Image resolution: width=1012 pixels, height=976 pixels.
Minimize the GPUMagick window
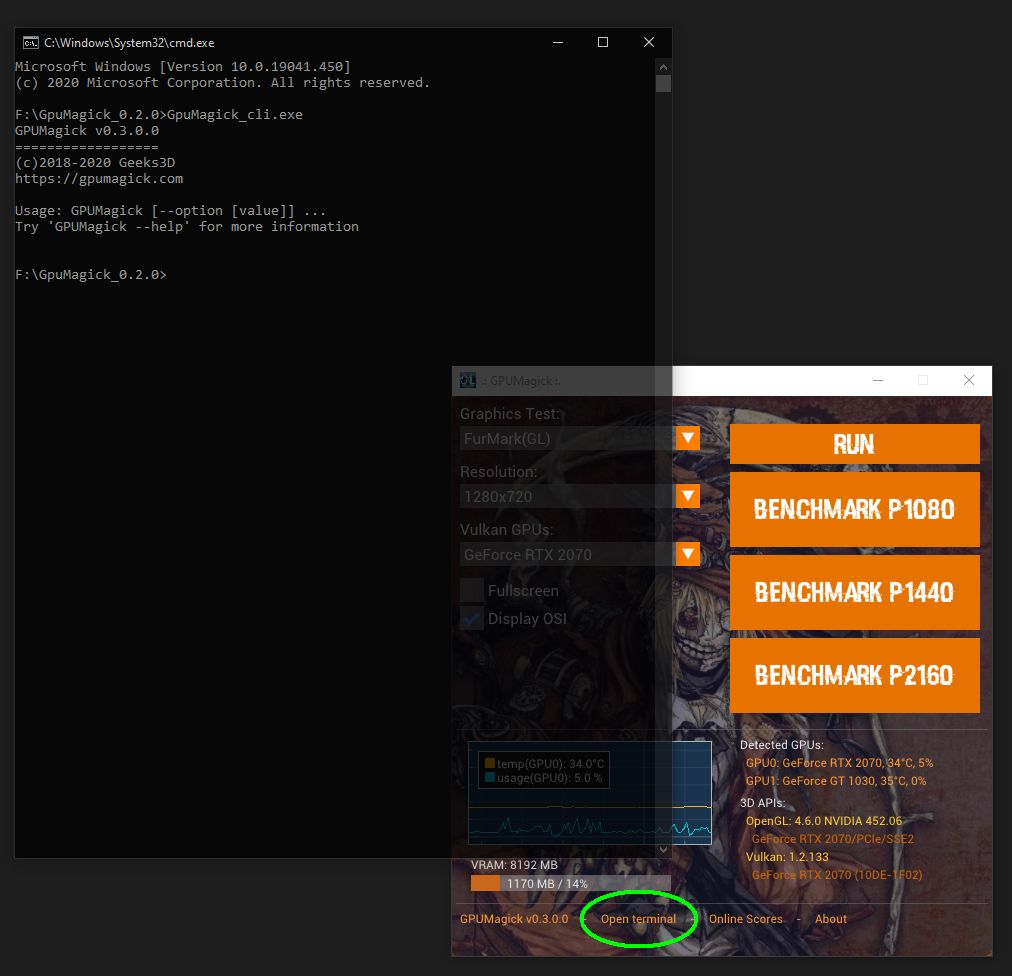[x=878, y=381]
